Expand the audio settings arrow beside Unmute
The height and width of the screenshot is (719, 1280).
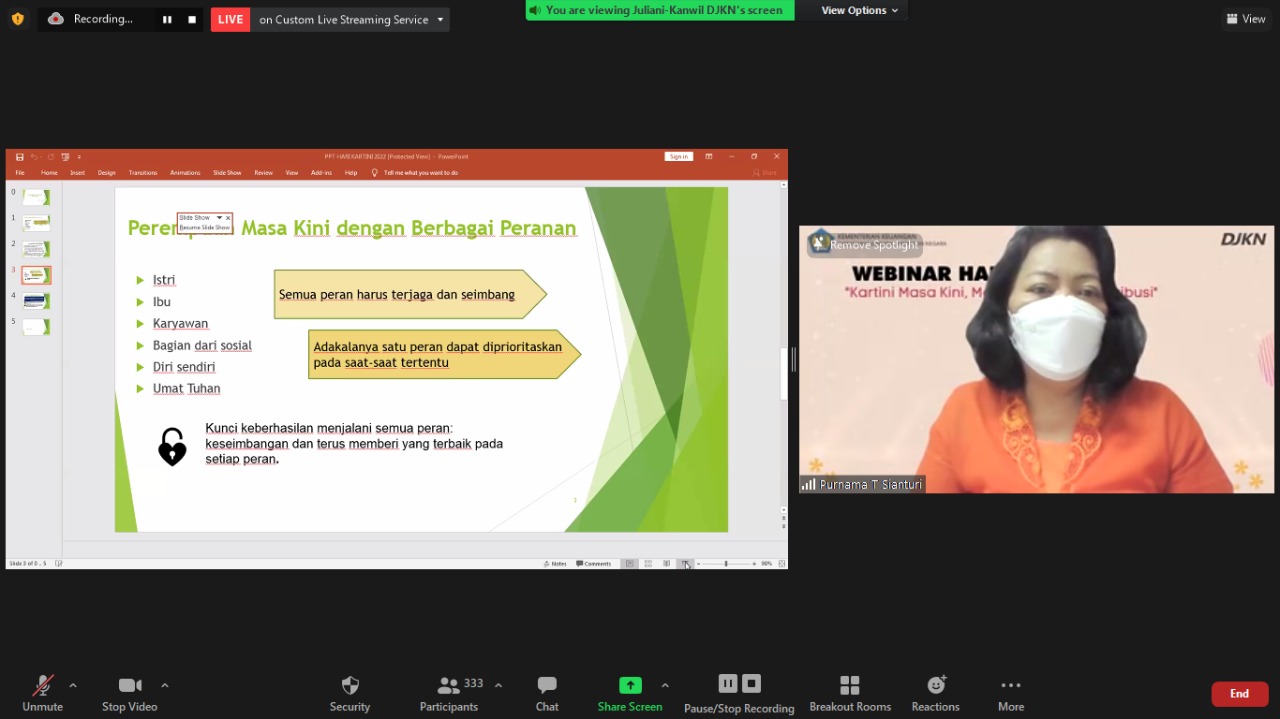(x=73, y=685)
